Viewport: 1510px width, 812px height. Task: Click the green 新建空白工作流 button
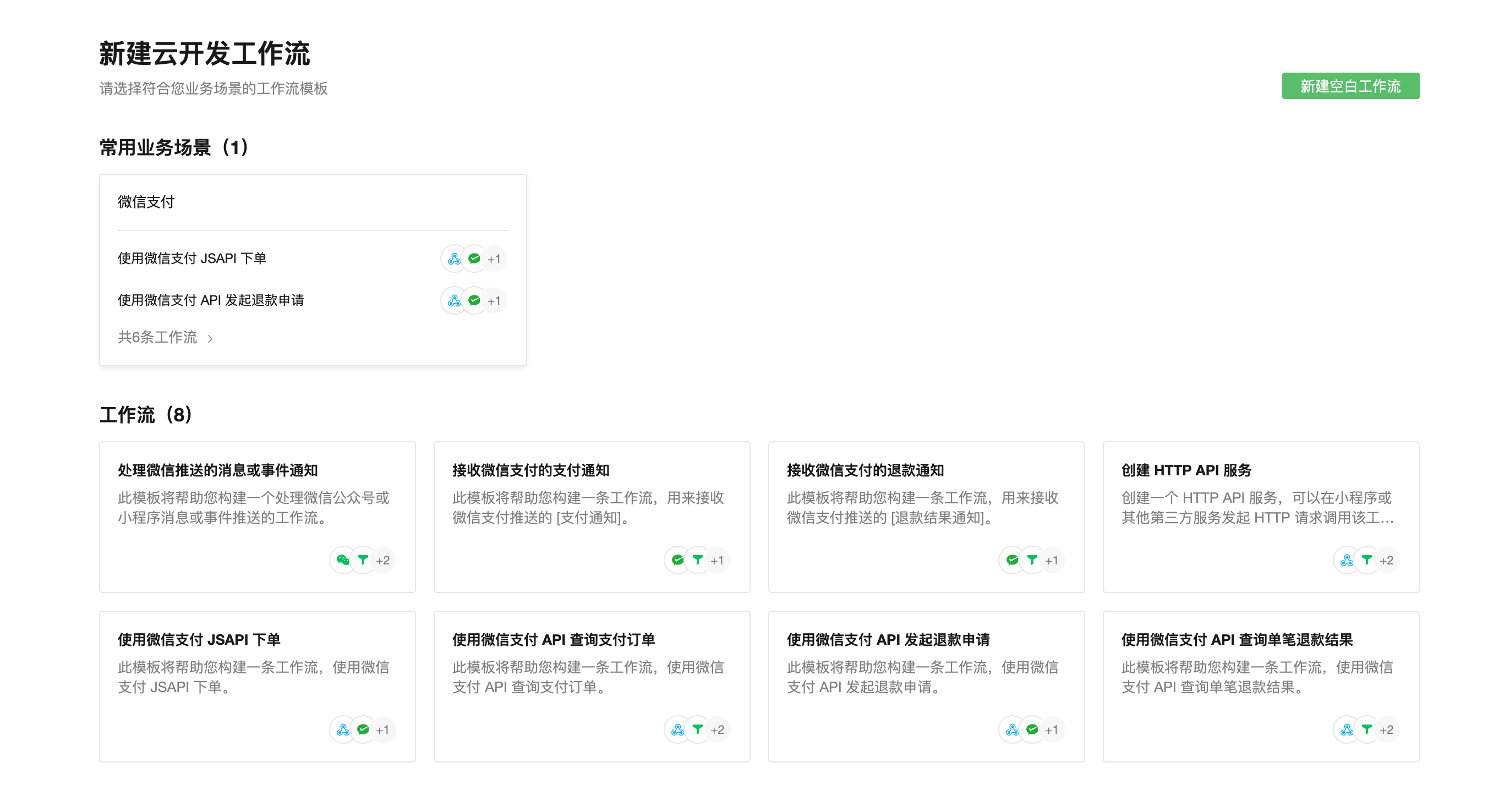[x=1349, y=86]
